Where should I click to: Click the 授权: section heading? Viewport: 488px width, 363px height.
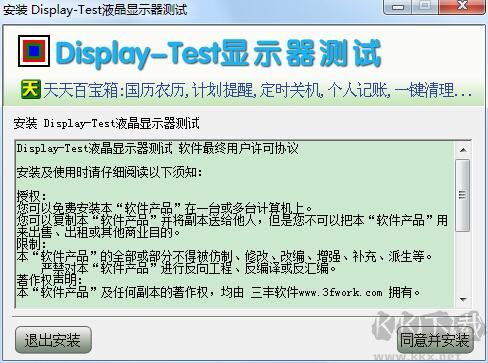click(32, 196)
